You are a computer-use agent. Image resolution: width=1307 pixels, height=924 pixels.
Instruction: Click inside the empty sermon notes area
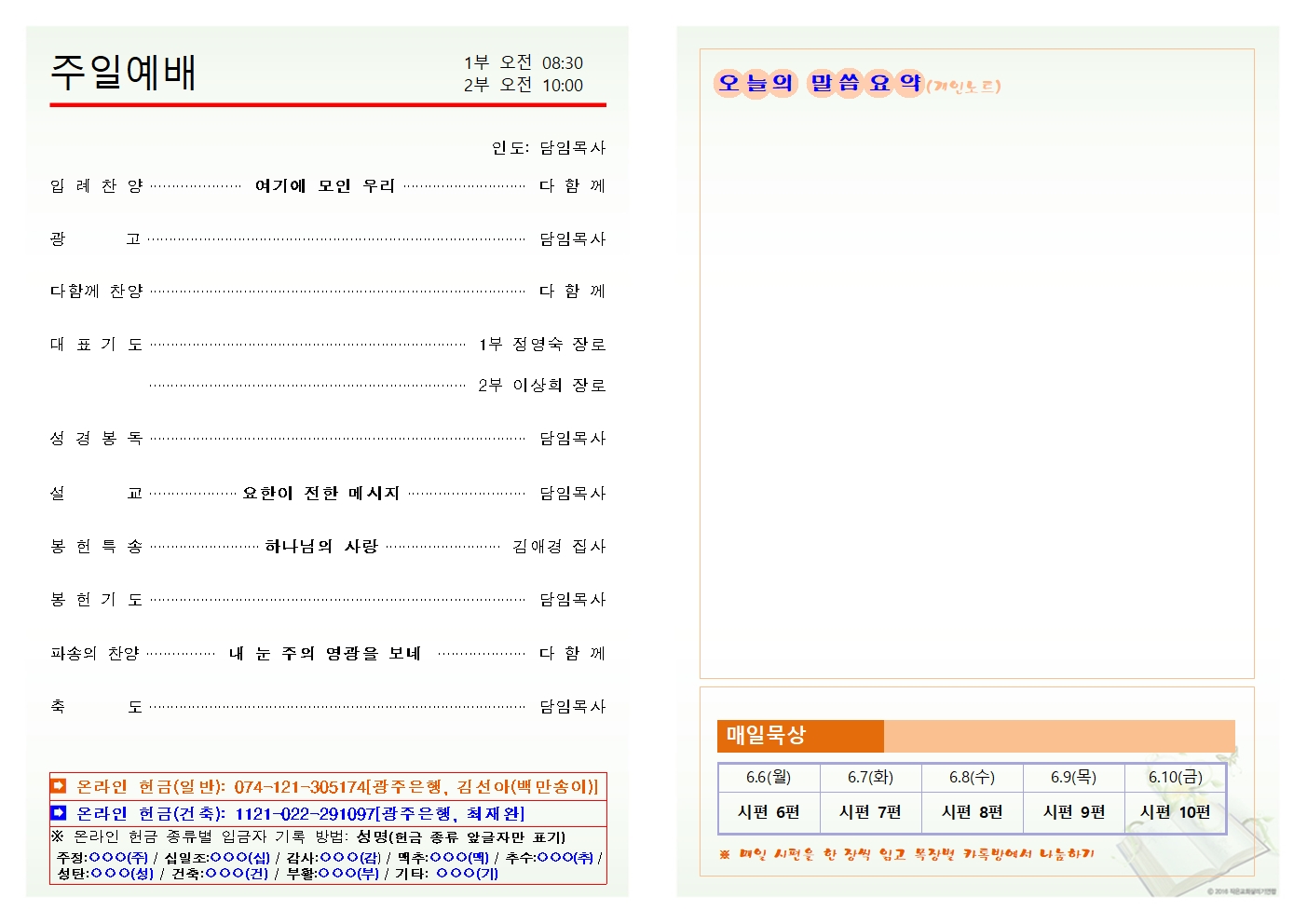tap(976, 391)
